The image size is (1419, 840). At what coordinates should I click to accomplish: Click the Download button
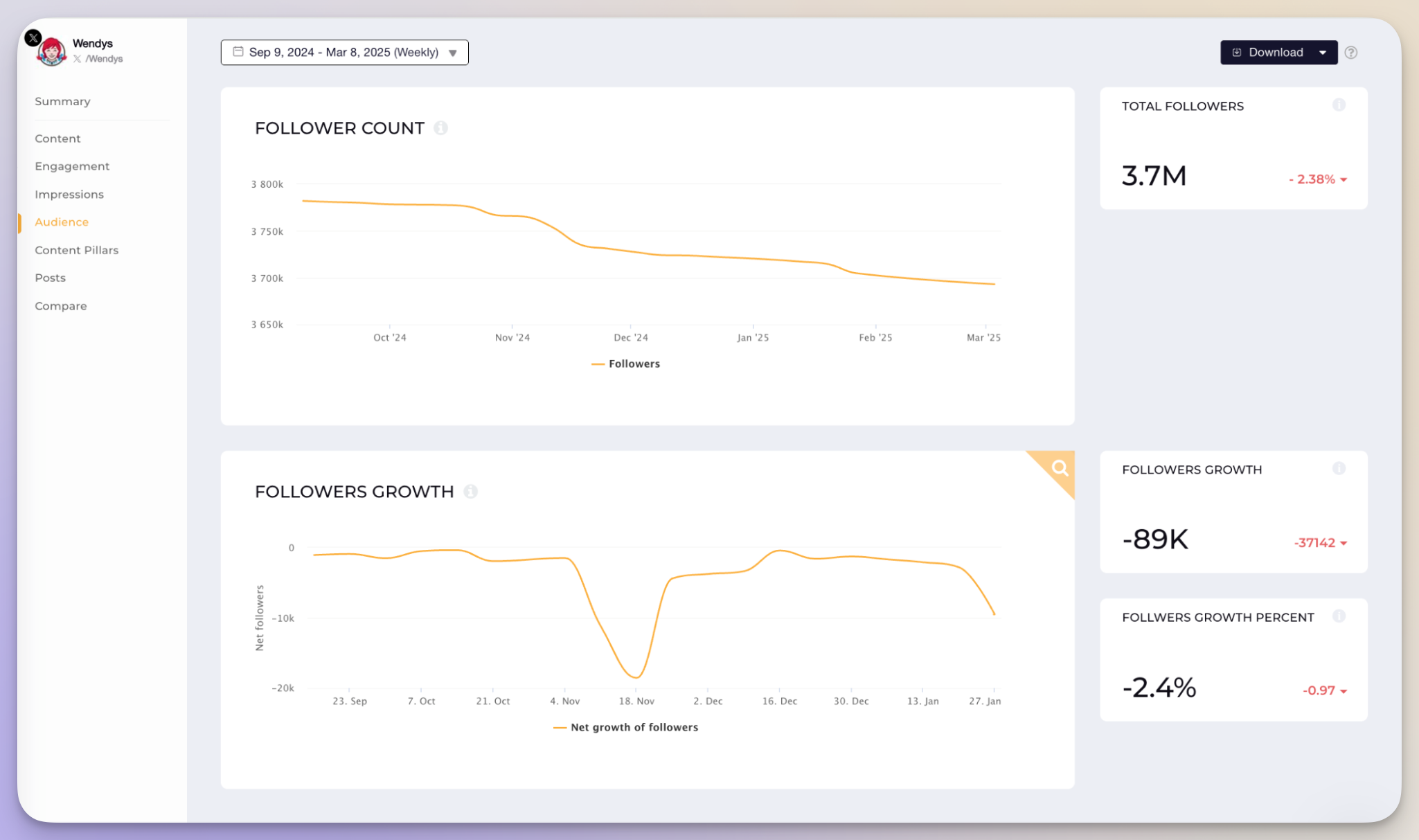[x=1278, y=51]
